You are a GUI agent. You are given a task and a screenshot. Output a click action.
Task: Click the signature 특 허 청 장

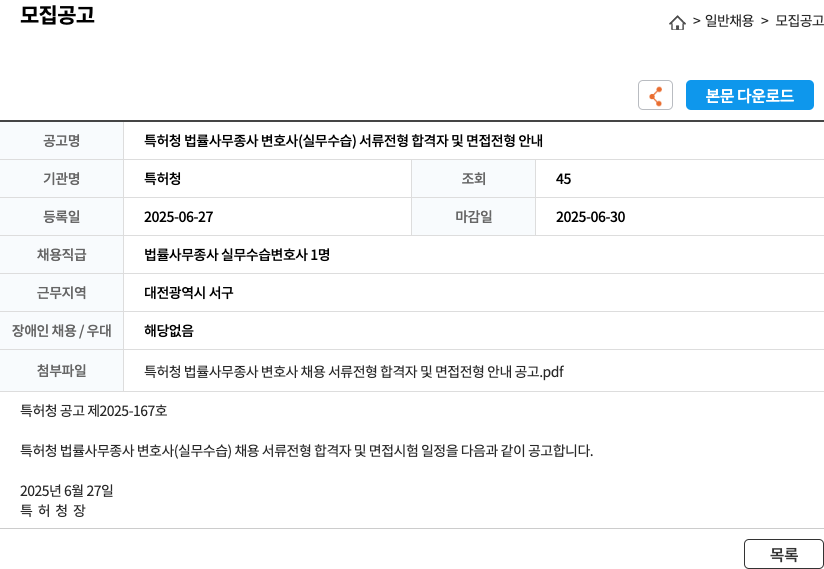[x=53, y=510]
